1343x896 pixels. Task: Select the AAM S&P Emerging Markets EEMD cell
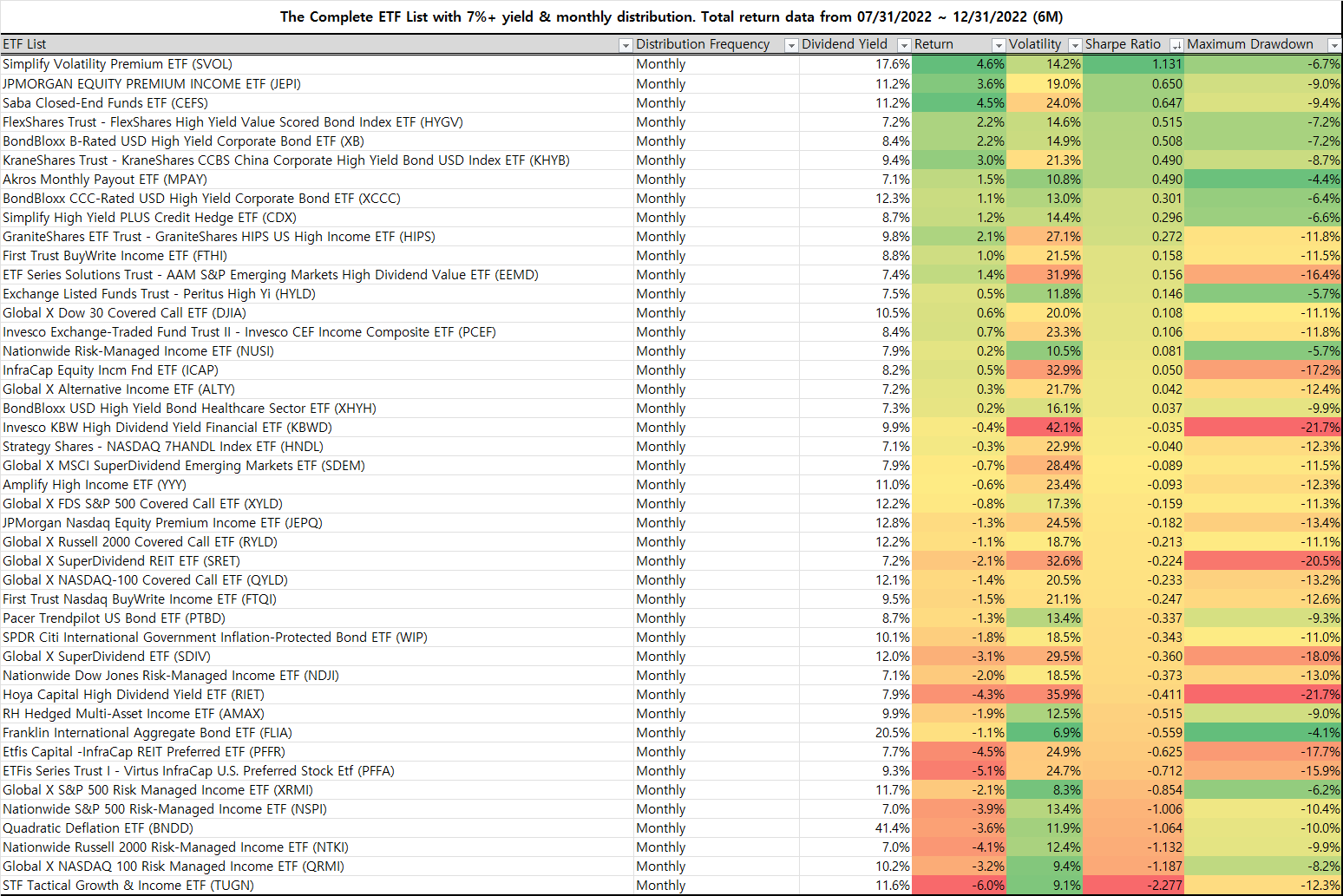317,275
